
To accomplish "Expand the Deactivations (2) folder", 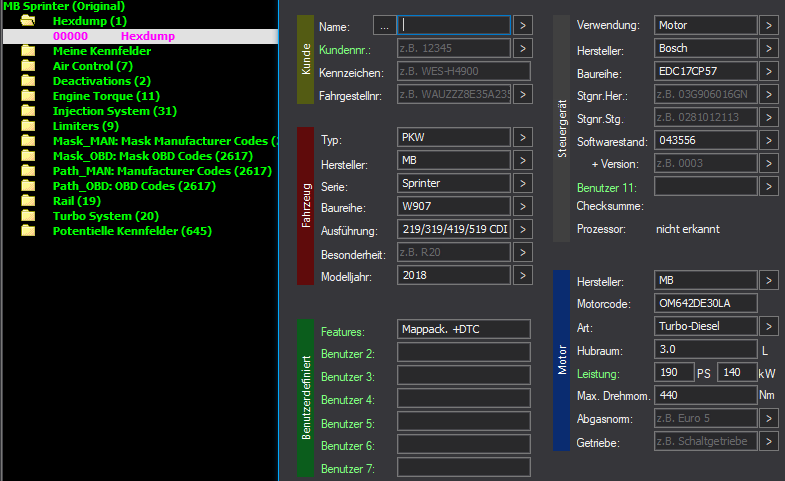I will [x=102, y=81].
